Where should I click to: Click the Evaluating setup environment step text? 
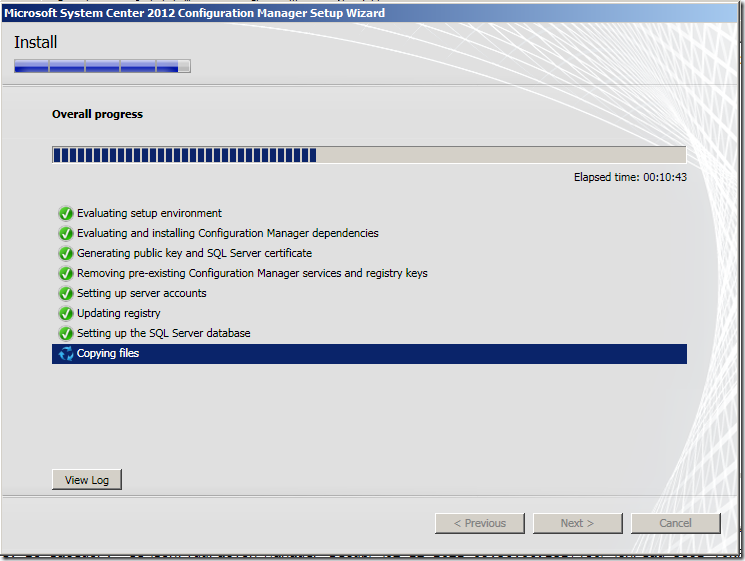point(149,213)
